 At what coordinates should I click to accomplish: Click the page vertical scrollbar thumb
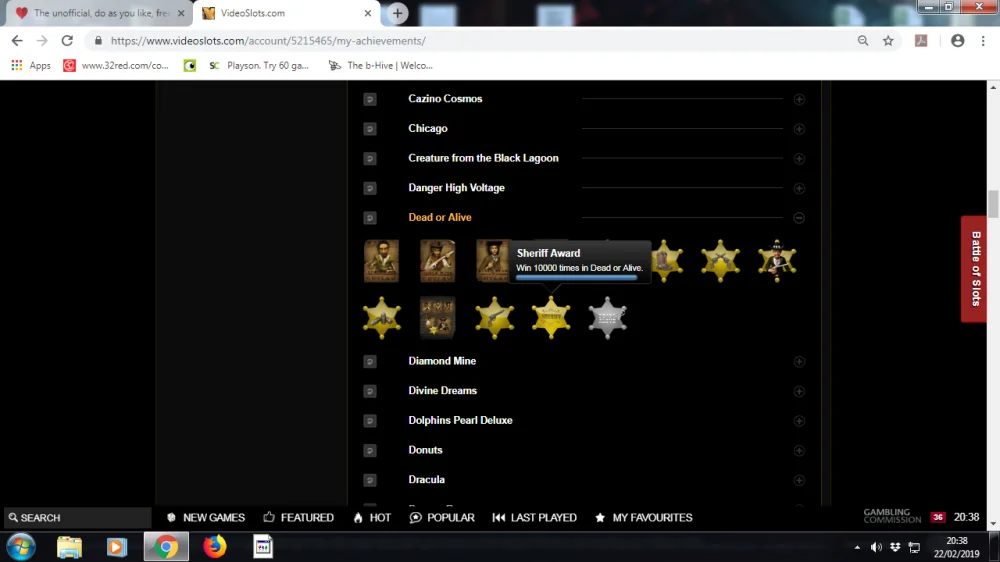point(993,204)
